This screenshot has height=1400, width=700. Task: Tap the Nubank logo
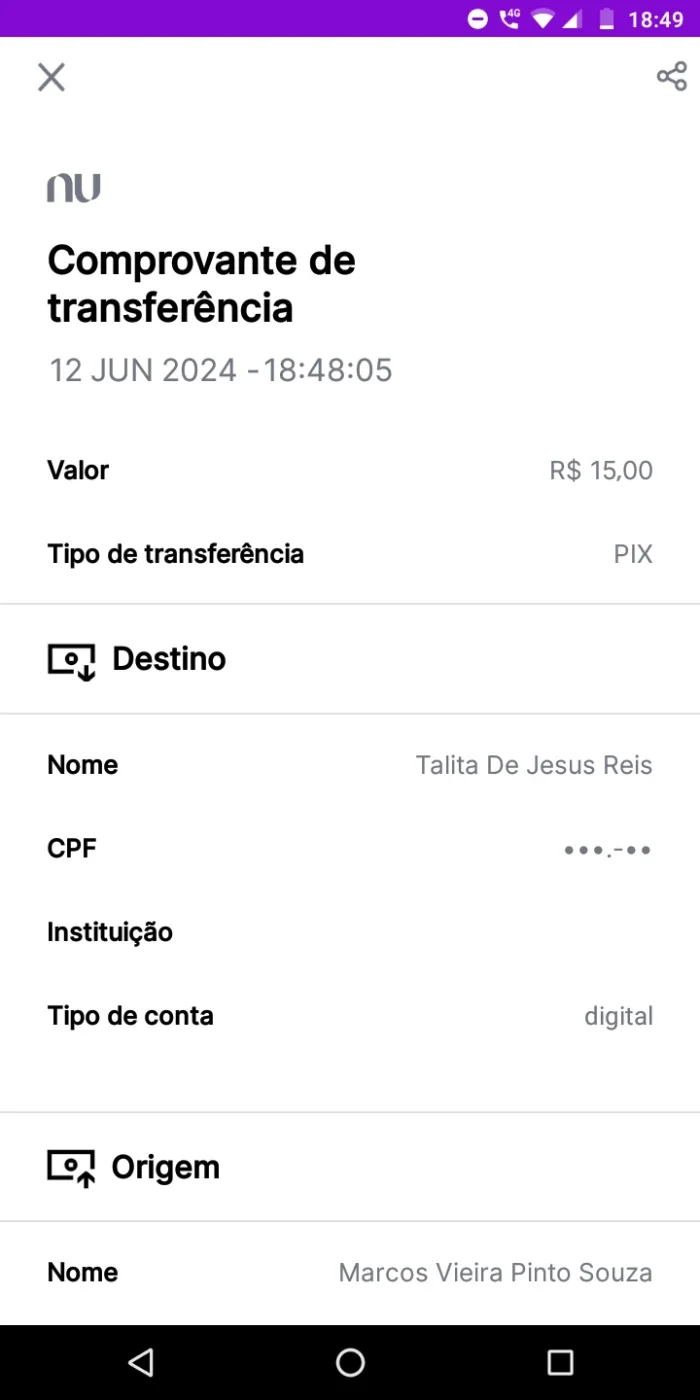(x=74, y=188)
